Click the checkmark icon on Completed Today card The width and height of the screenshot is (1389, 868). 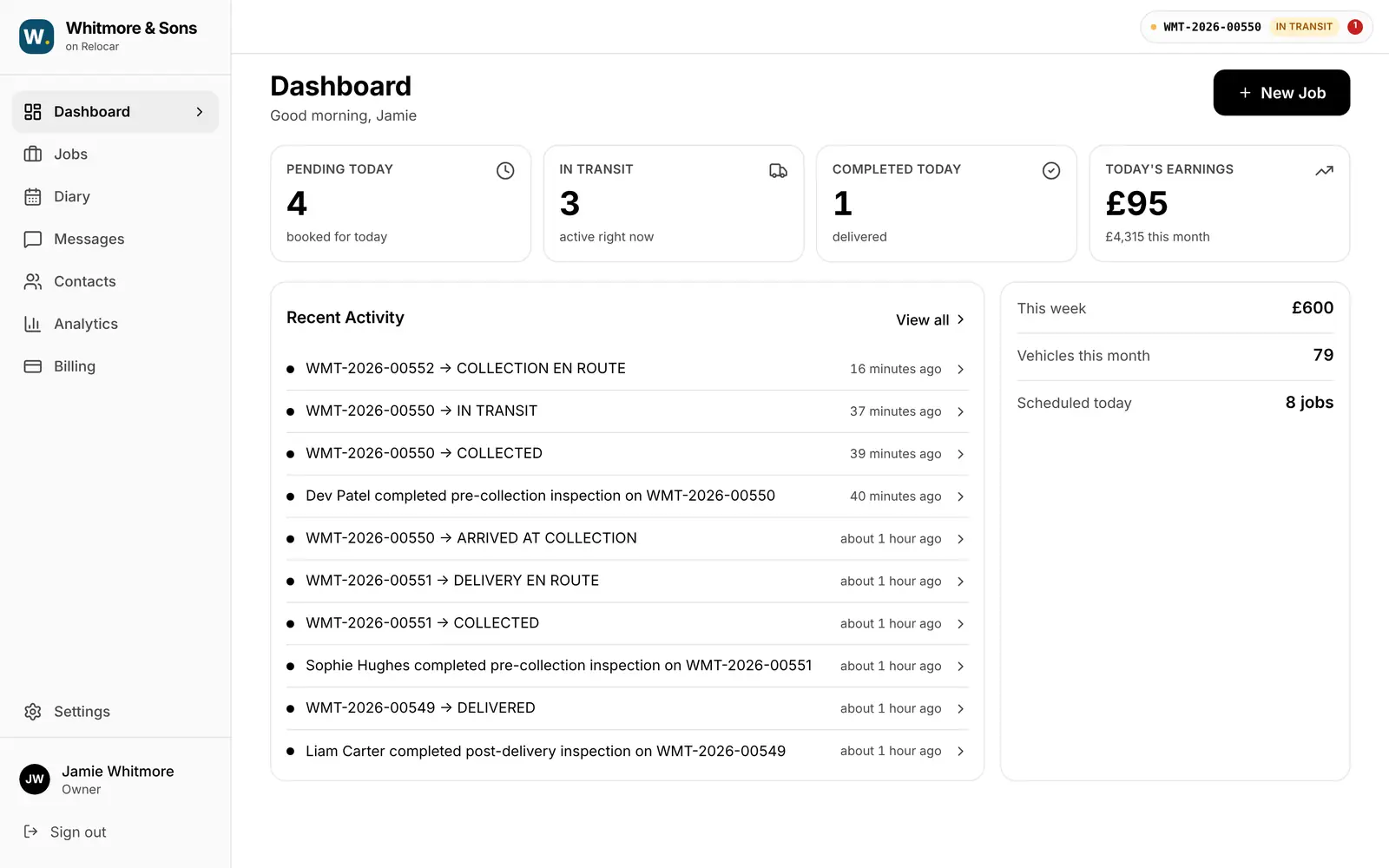coord(1051,171)
